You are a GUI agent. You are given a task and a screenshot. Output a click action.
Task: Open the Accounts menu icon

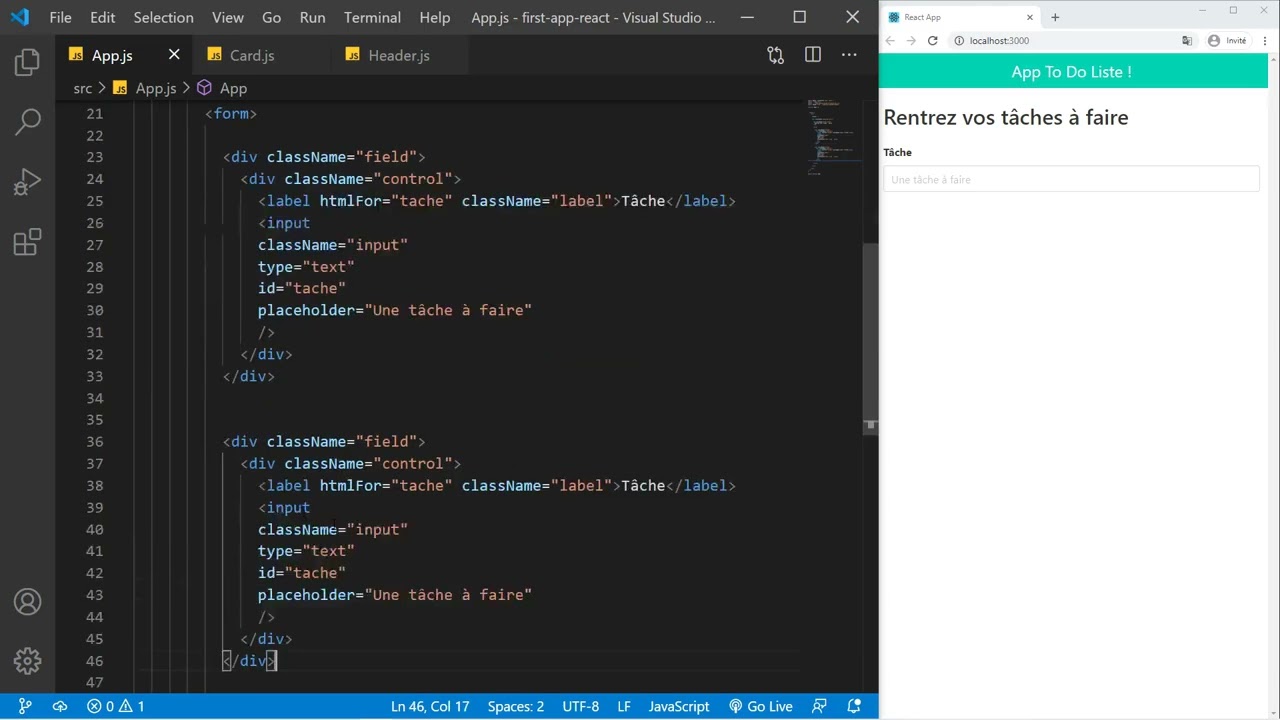click(28, 602)
